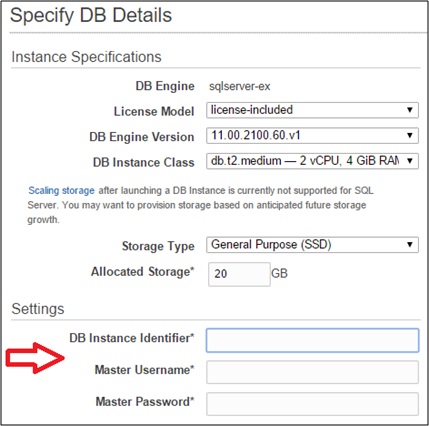Viewport: 429px width, 426px height.
Task: Click the DB Engine Version dropdown arrow
Action: pos(410,135)
